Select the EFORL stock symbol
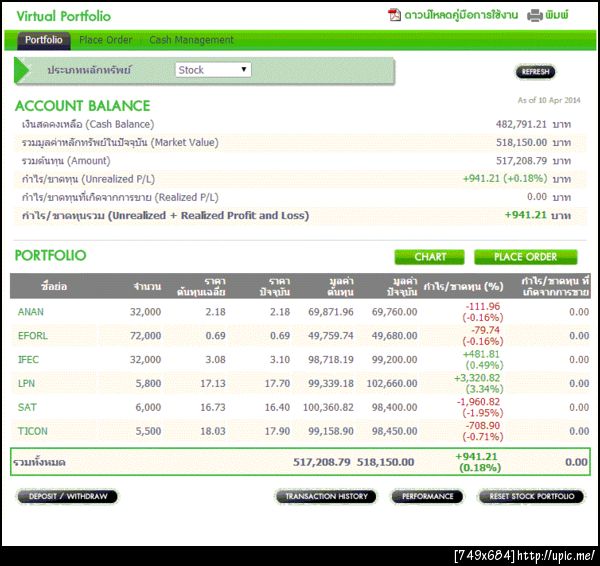This screenshot has height=566, width=600. pyautogui.click(x=33, y=336)
